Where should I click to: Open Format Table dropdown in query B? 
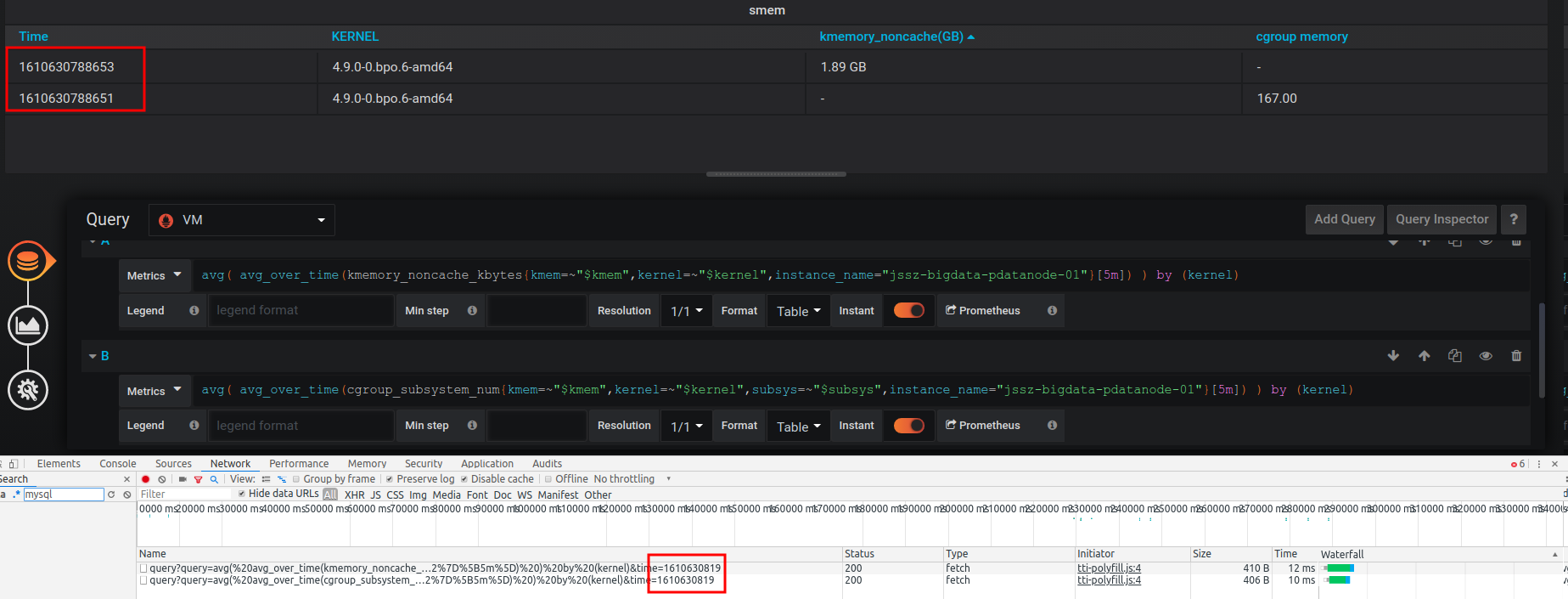798,426
